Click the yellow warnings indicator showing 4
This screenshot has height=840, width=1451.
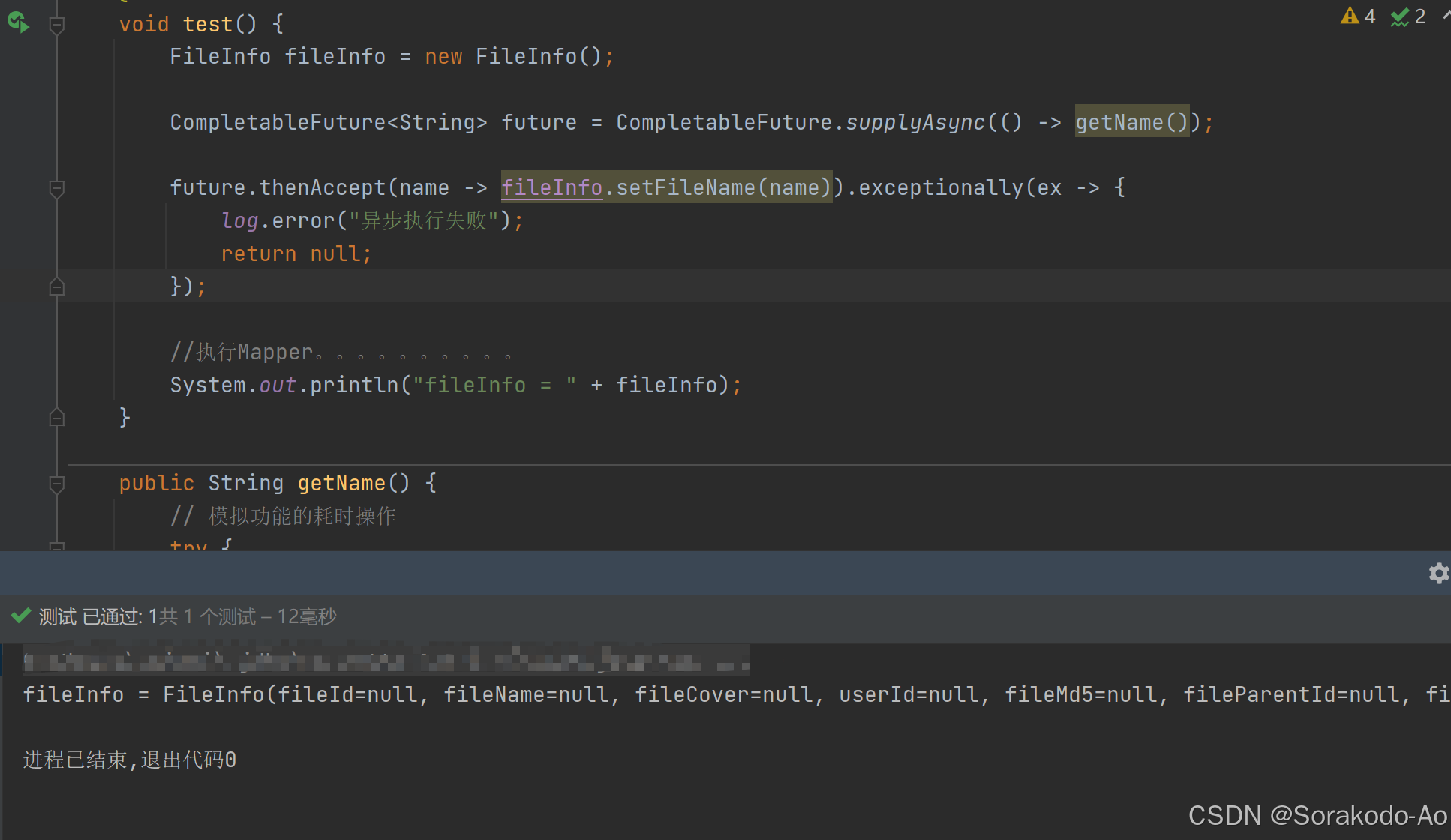1357,16
